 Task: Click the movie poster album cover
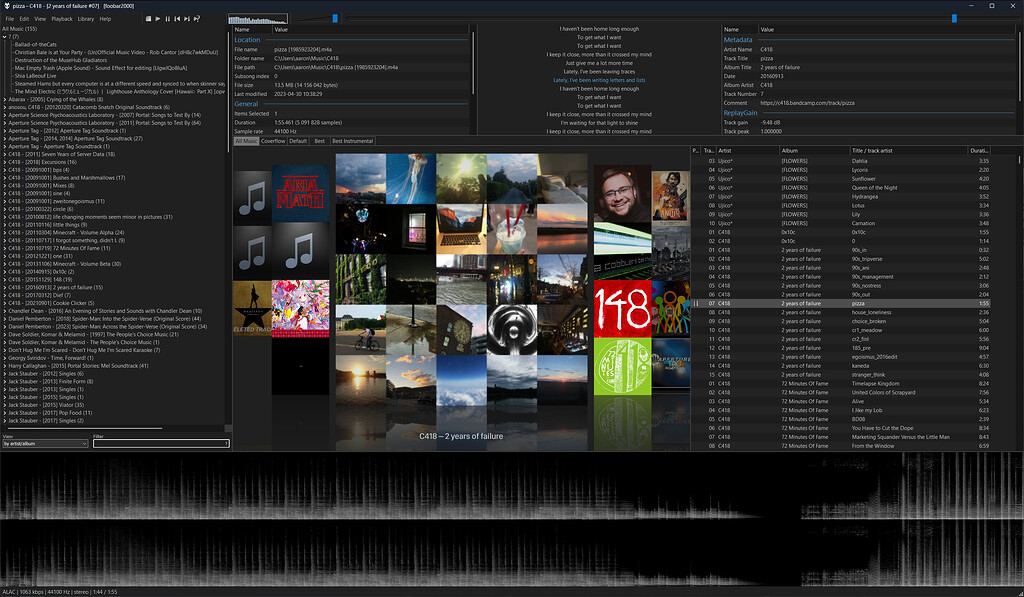click(x=671, y=197)
